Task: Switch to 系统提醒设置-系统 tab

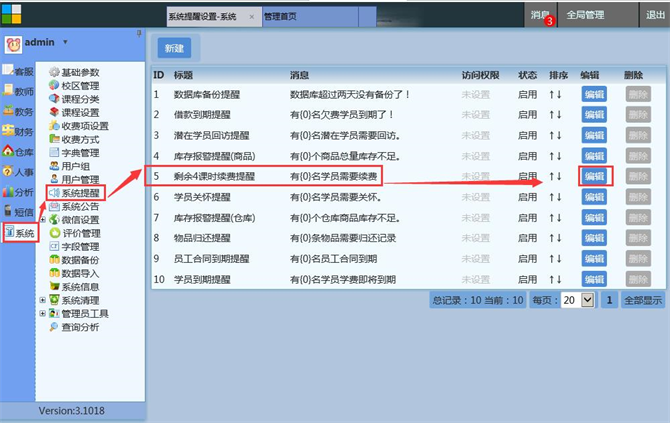Action: [203, 17]
